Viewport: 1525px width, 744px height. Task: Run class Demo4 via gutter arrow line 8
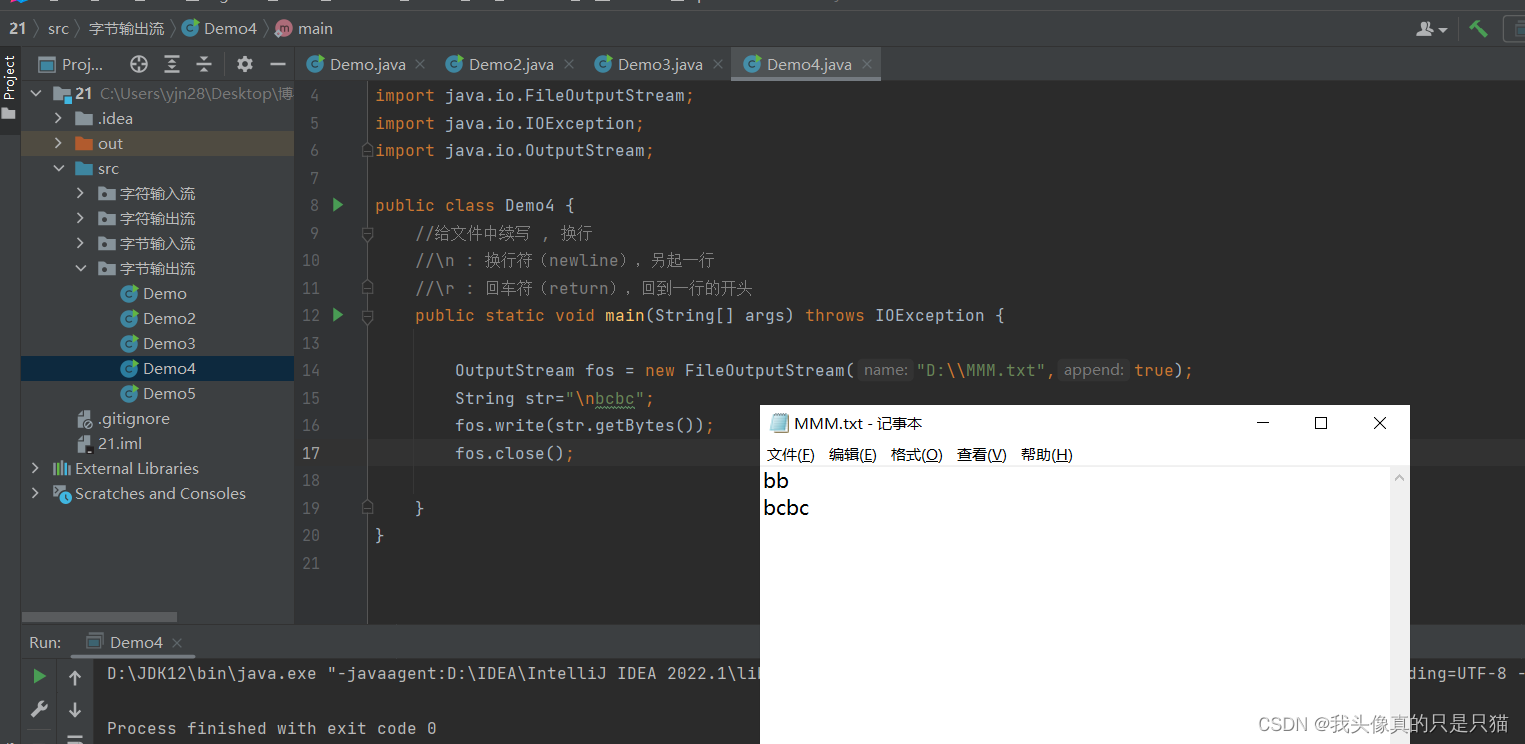[x=338, y=205]
